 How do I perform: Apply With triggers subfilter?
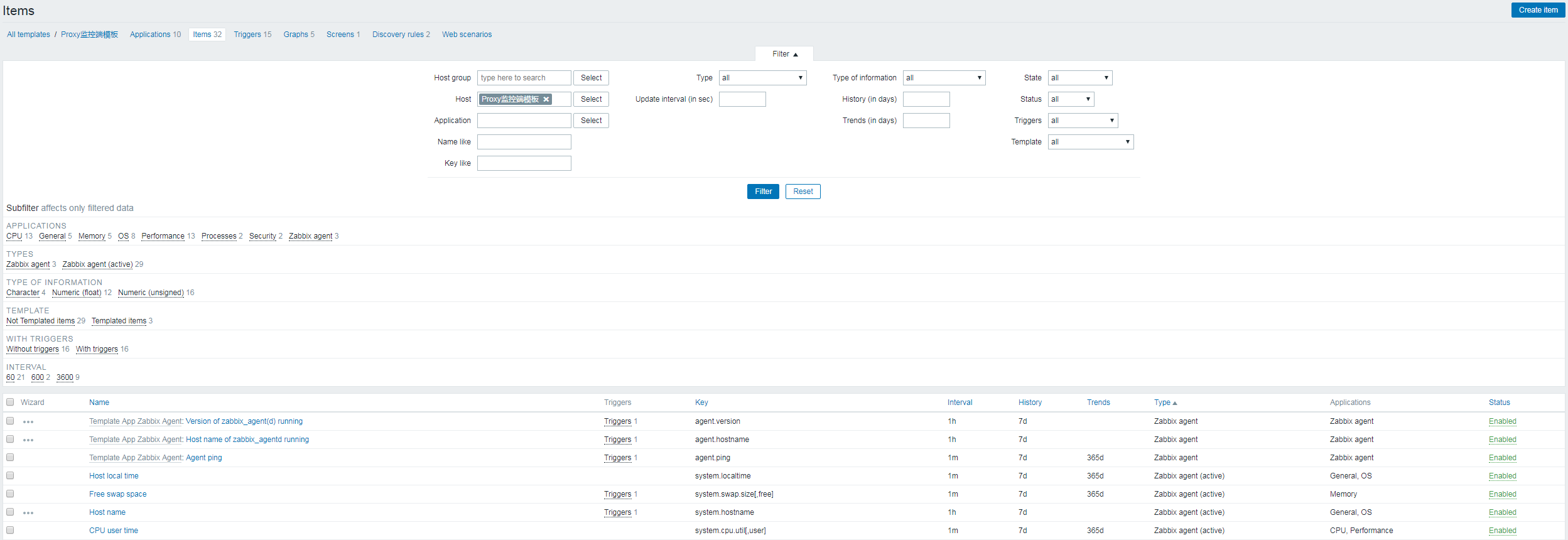tap(97, 349)
